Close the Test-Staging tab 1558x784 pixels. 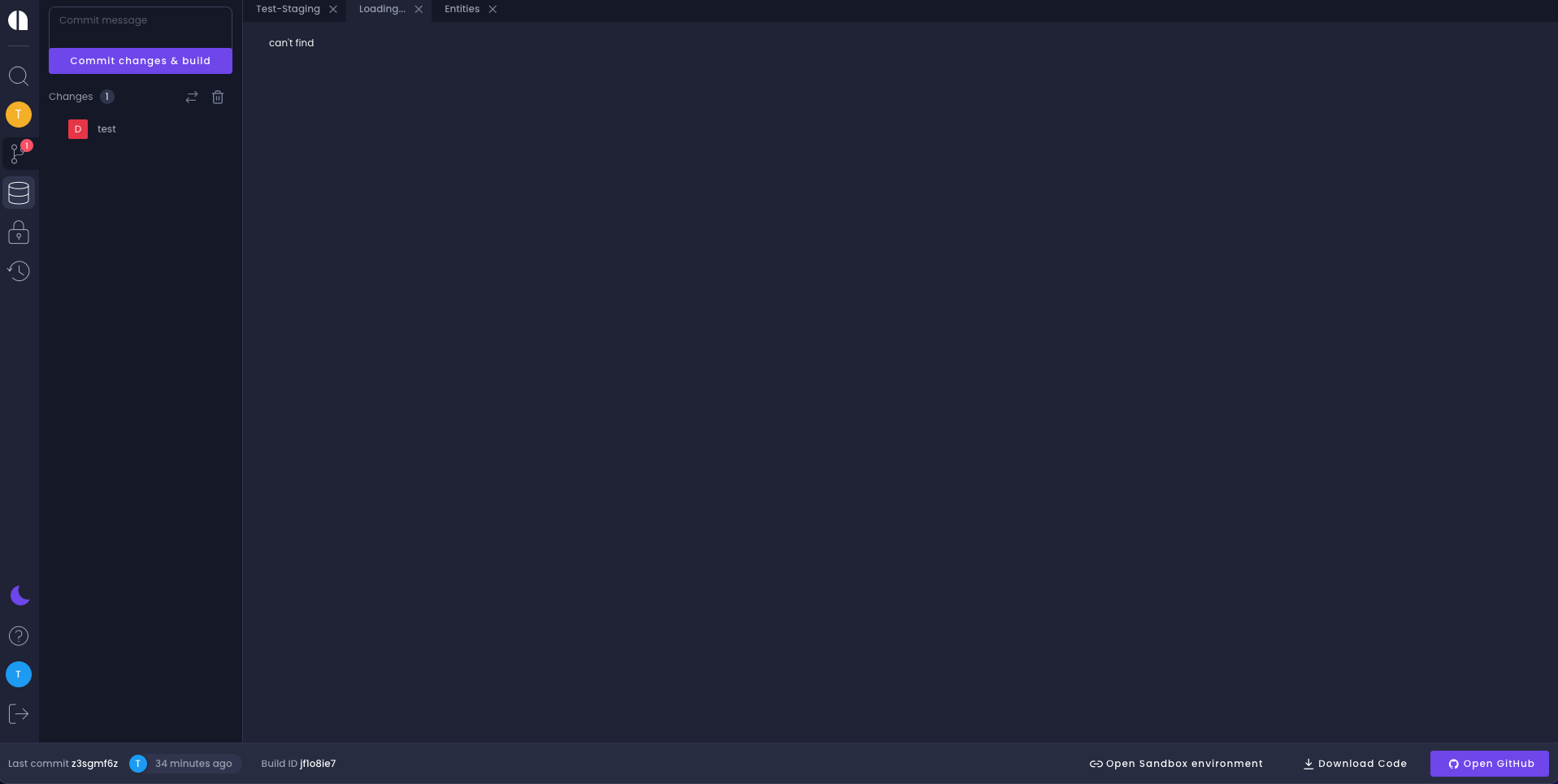(x=333, y=10)
